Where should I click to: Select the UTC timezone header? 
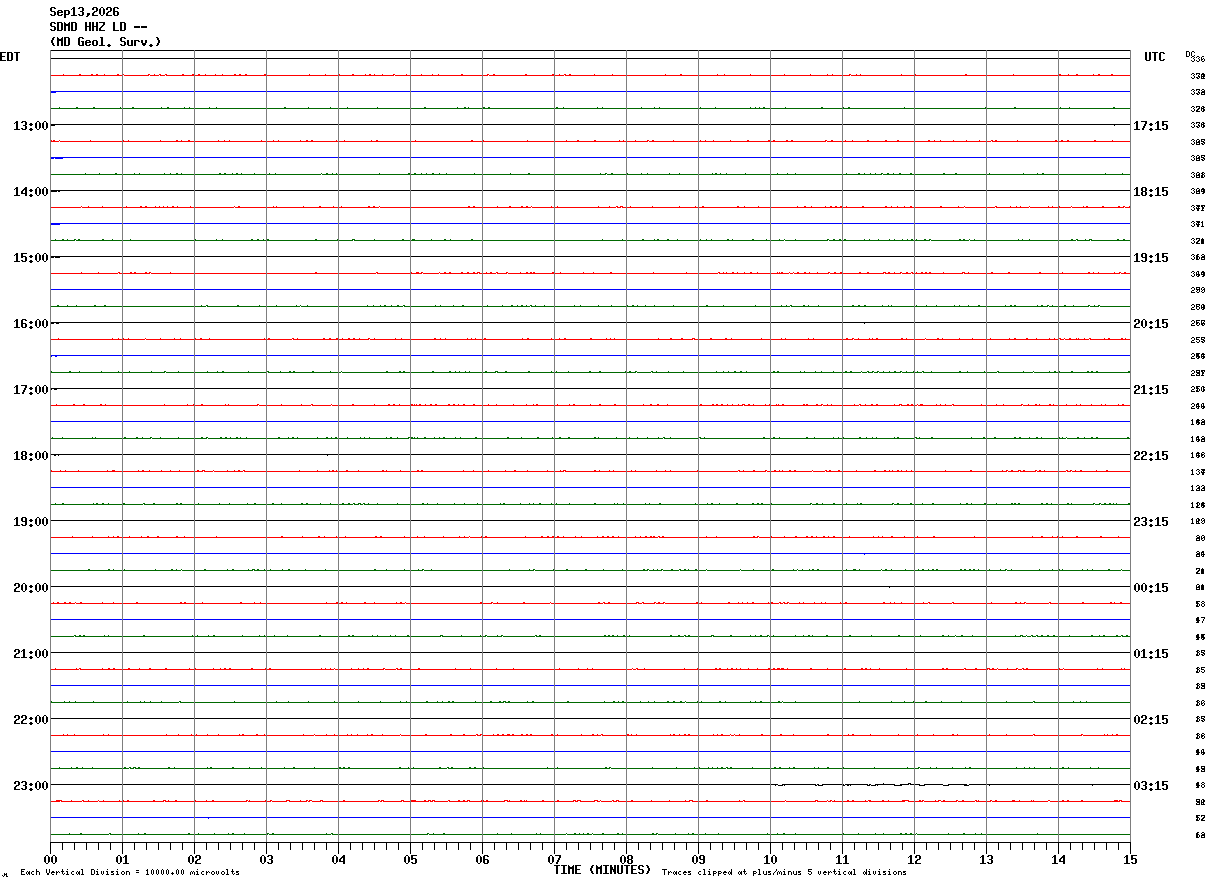pyautogui.click(x=1155, y=57)
